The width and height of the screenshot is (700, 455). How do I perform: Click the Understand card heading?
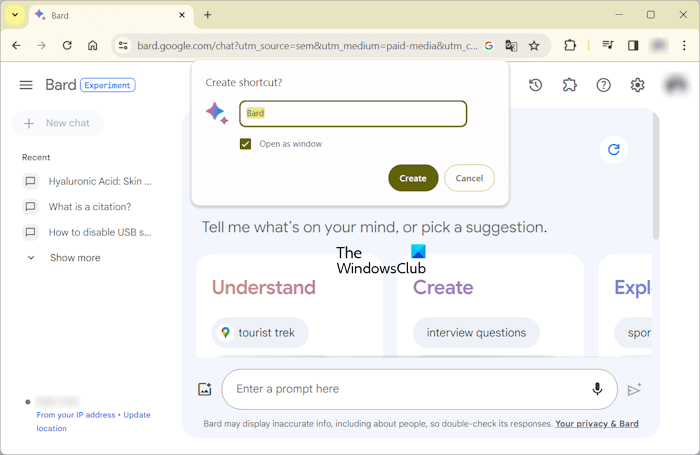click(x=264, y=287)
